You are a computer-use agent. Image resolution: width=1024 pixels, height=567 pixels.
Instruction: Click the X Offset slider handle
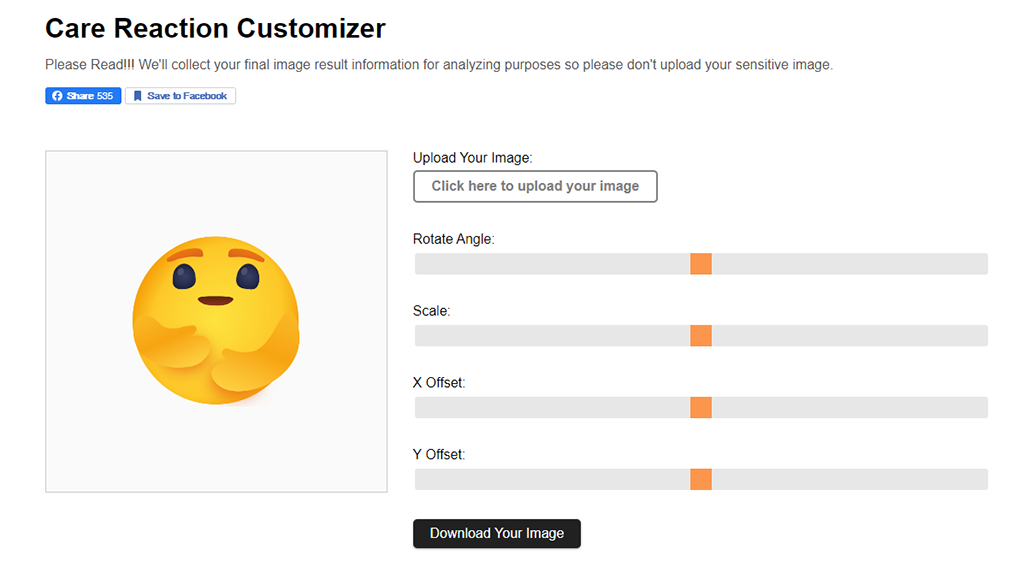coord(701,408)
